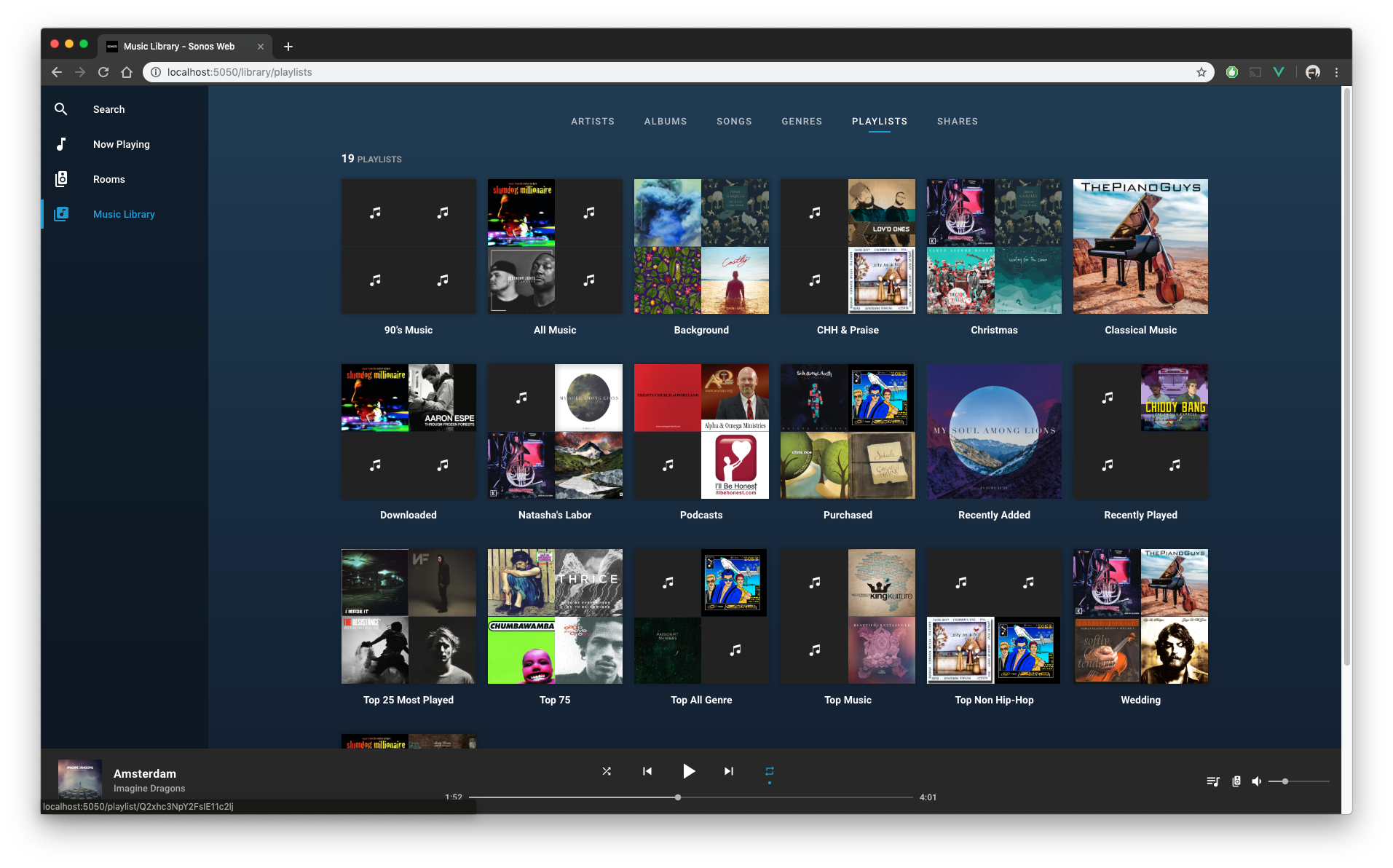This screenshot has width=1393, height=868.
Task: Open the Christmas playlist cover
Action: (x=994, y=246)
